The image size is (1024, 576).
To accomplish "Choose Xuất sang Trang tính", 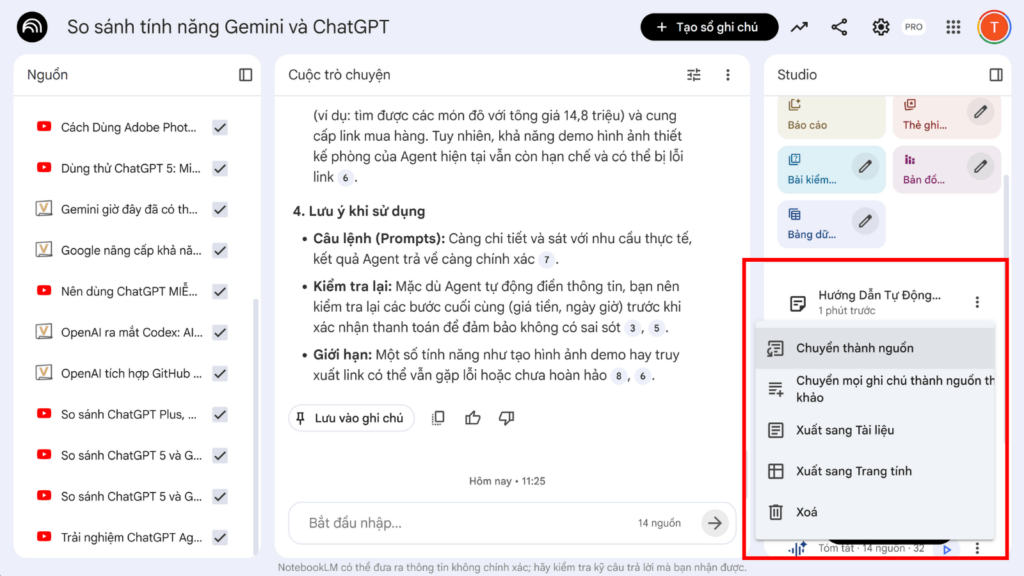I will pos(853,471).
